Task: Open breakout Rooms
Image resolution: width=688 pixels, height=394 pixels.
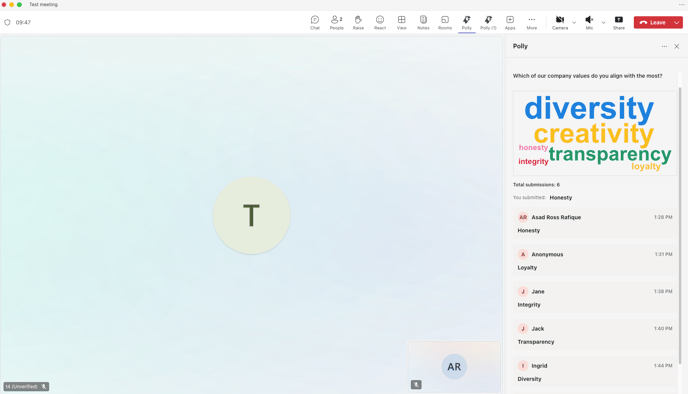Action: [x=445, y=22]
